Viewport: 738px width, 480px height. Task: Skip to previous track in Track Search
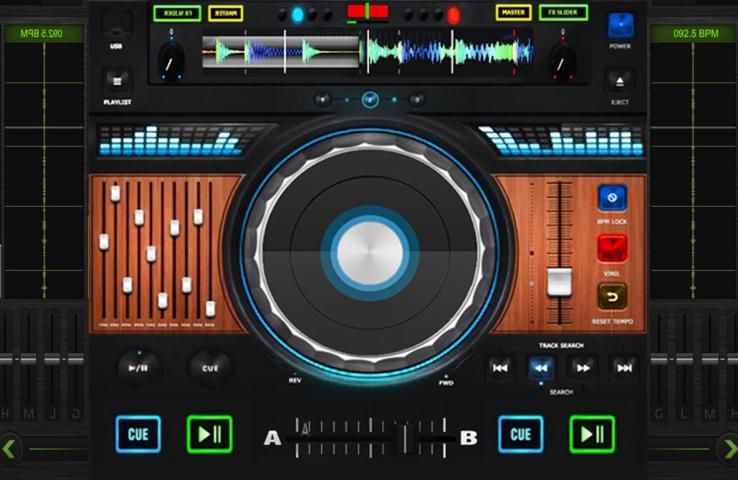tap(500, 368)
